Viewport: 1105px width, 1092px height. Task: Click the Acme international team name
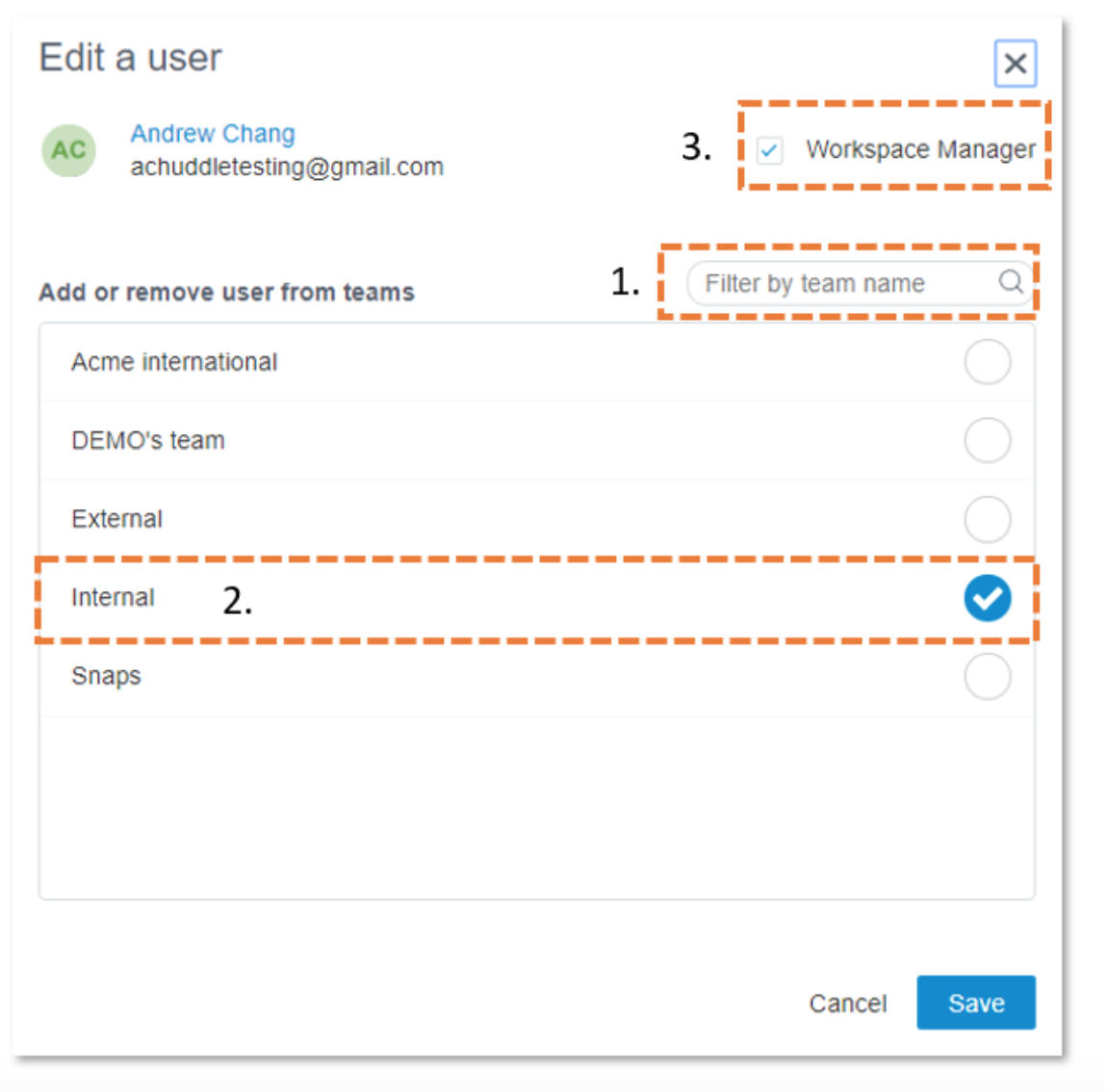174,362
